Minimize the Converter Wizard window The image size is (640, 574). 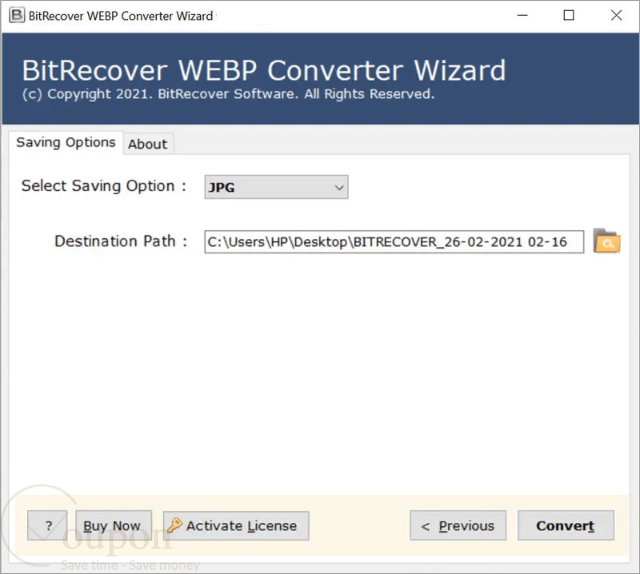(522, 16)
